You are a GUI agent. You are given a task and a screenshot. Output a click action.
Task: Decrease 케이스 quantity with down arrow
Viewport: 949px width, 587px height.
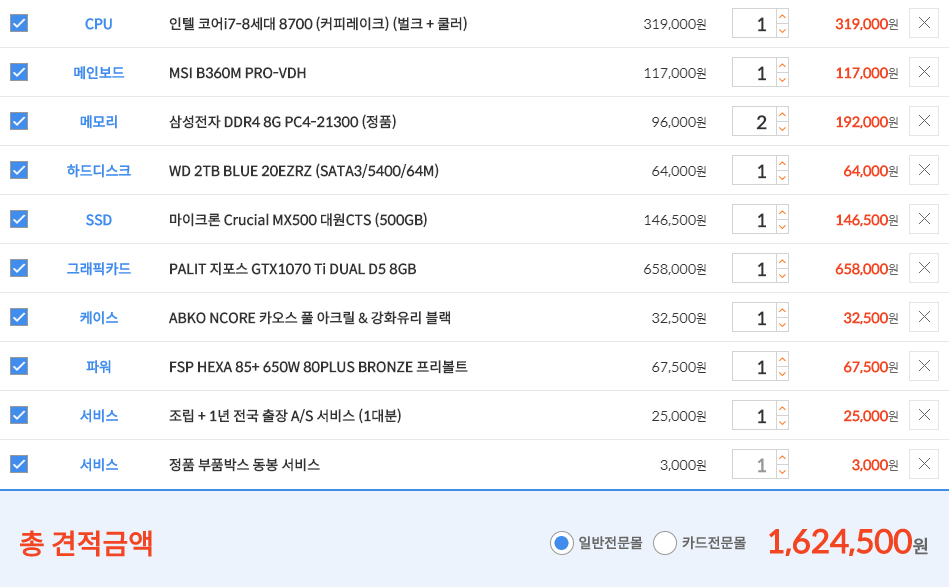coord(783,324)
